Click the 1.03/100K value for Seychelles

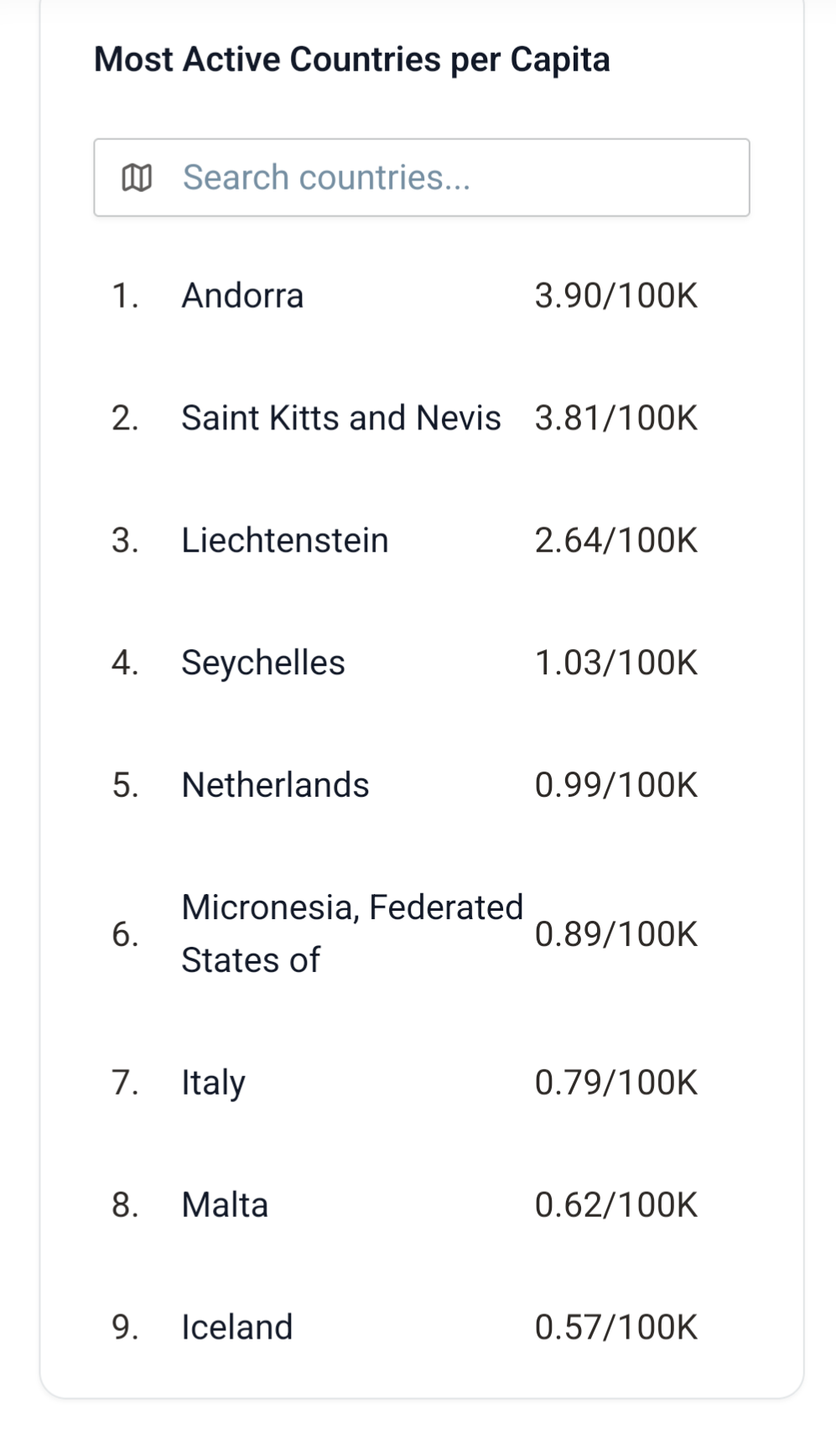pos(615,663)
